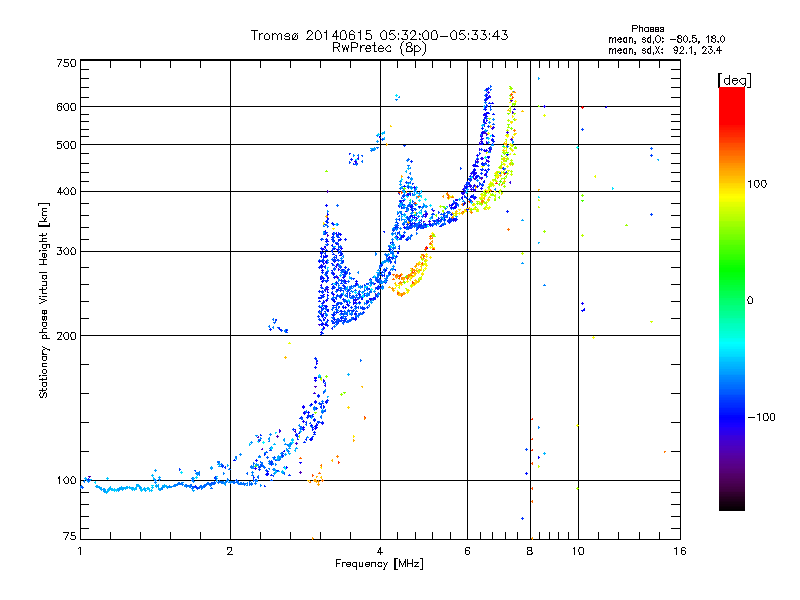Click the x-axis '16' frequency label
800x600 pixels.
pyautogui.click(x=680, y=551)
